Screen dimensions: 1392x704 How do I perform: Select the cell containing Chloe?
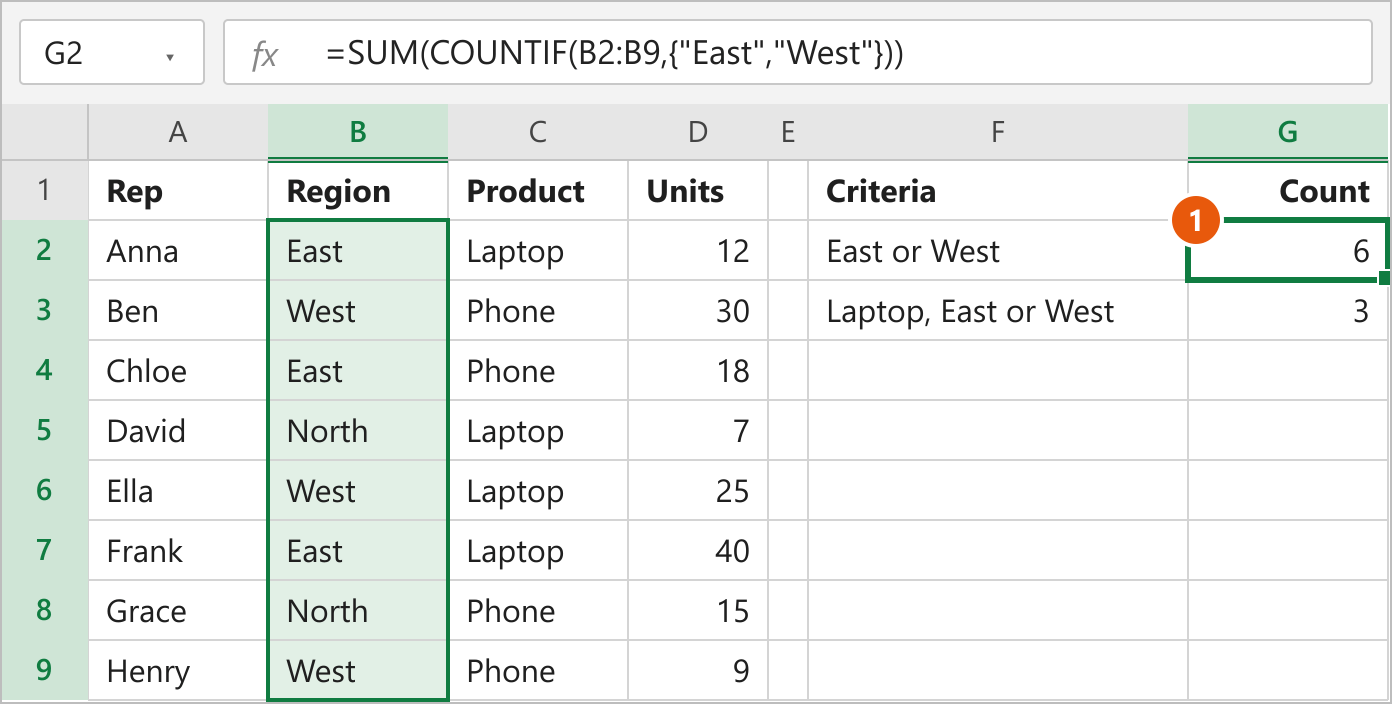pyautogui.click(x=178, y=370)
